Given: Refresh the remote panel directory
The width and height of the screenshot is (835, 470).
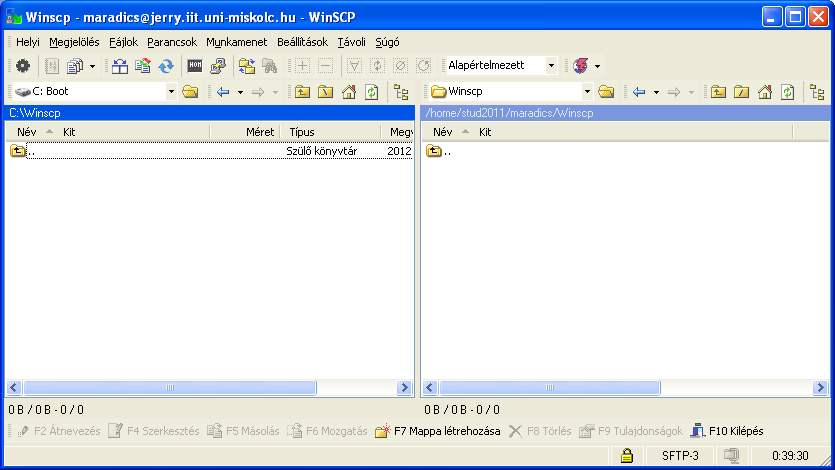Looking at the screenshot, I should click(788, 92).
